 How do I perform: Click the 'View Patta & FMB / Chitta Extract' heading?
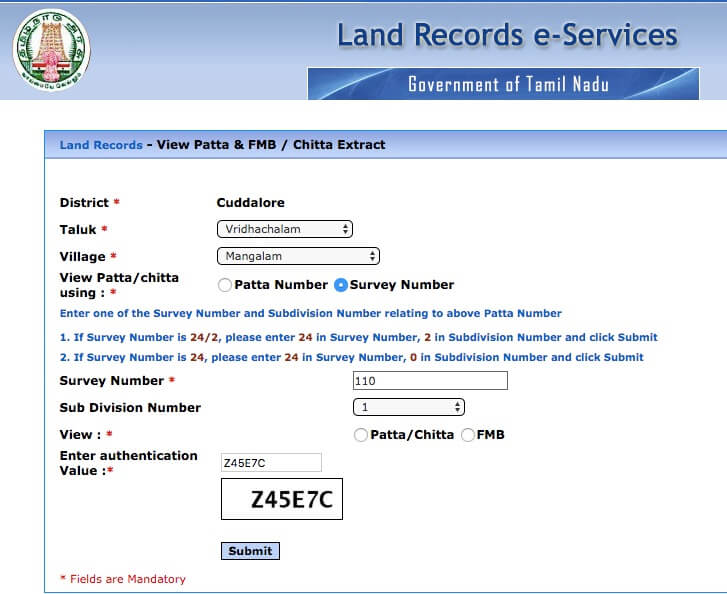tap(271, 145)
